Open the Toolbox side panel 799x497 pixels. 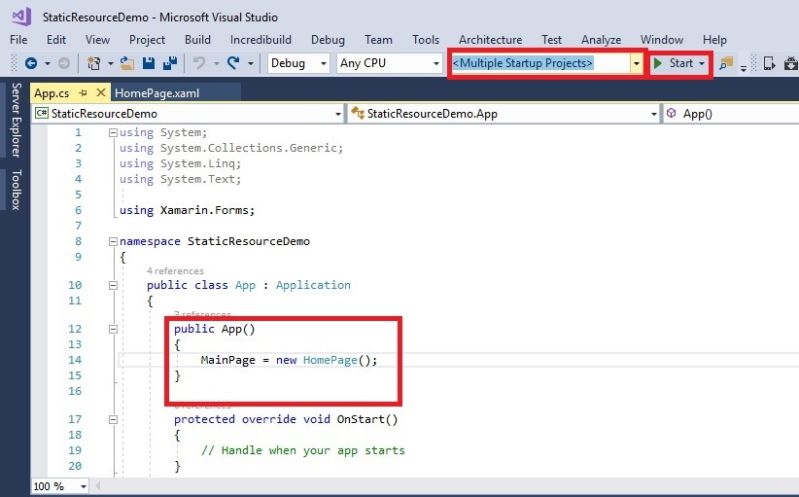(16, 190)
